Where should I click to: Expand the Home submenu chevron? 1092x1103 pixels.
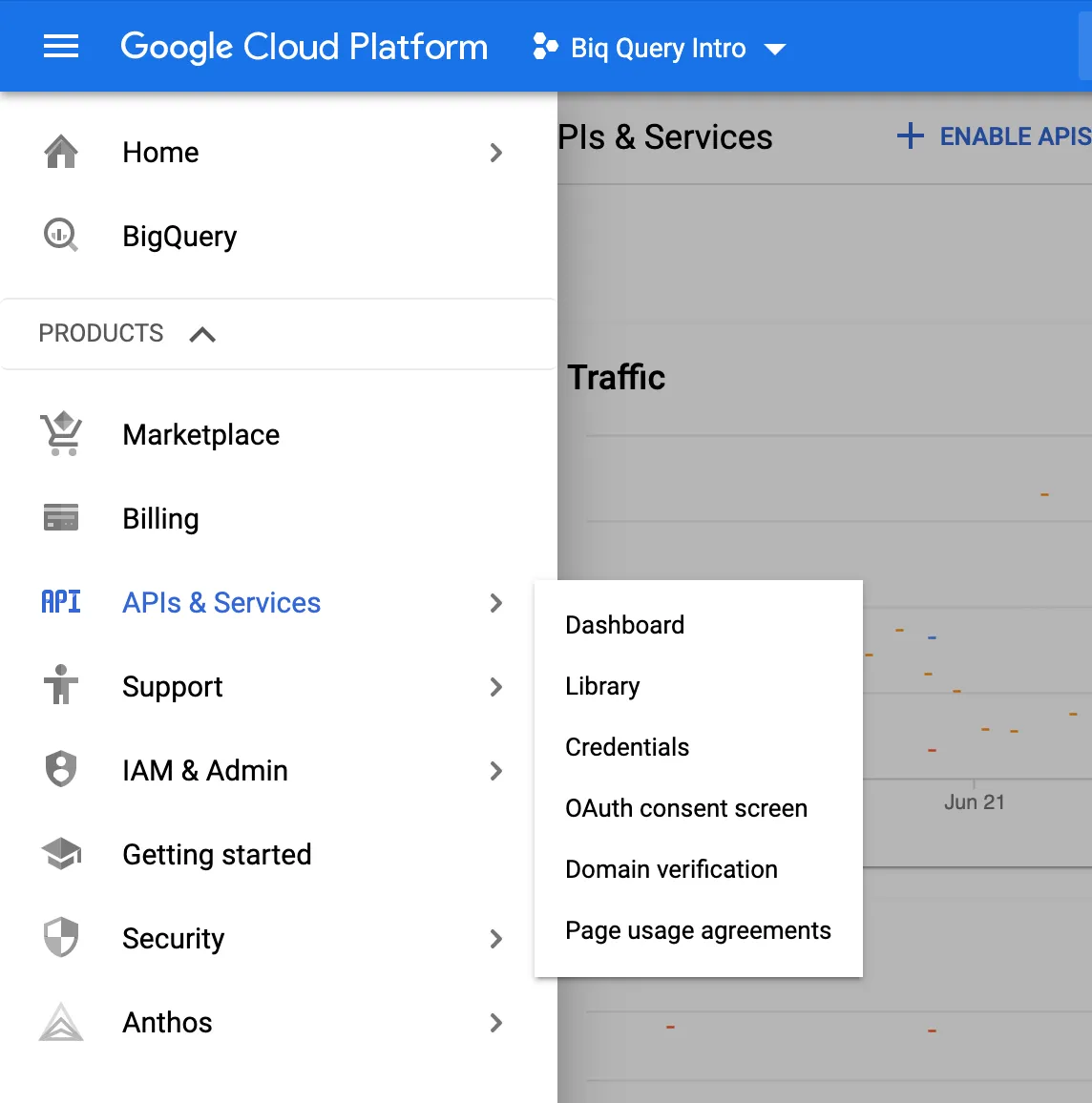(496, 153)
